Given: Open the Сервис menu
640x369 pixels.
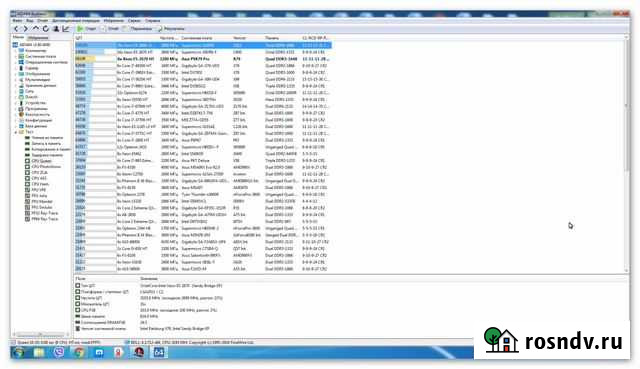Looking at the screenshot, I should [x=134, y=20].
